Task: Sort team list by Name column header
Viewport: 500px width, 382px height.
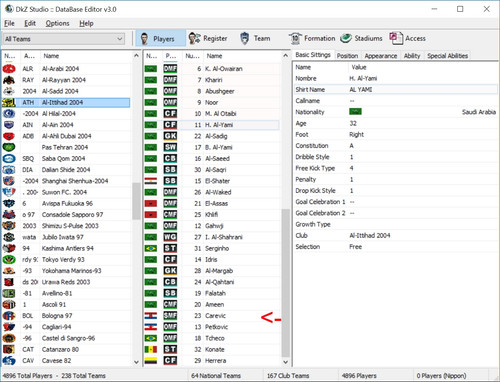Action: coord(86,56)
